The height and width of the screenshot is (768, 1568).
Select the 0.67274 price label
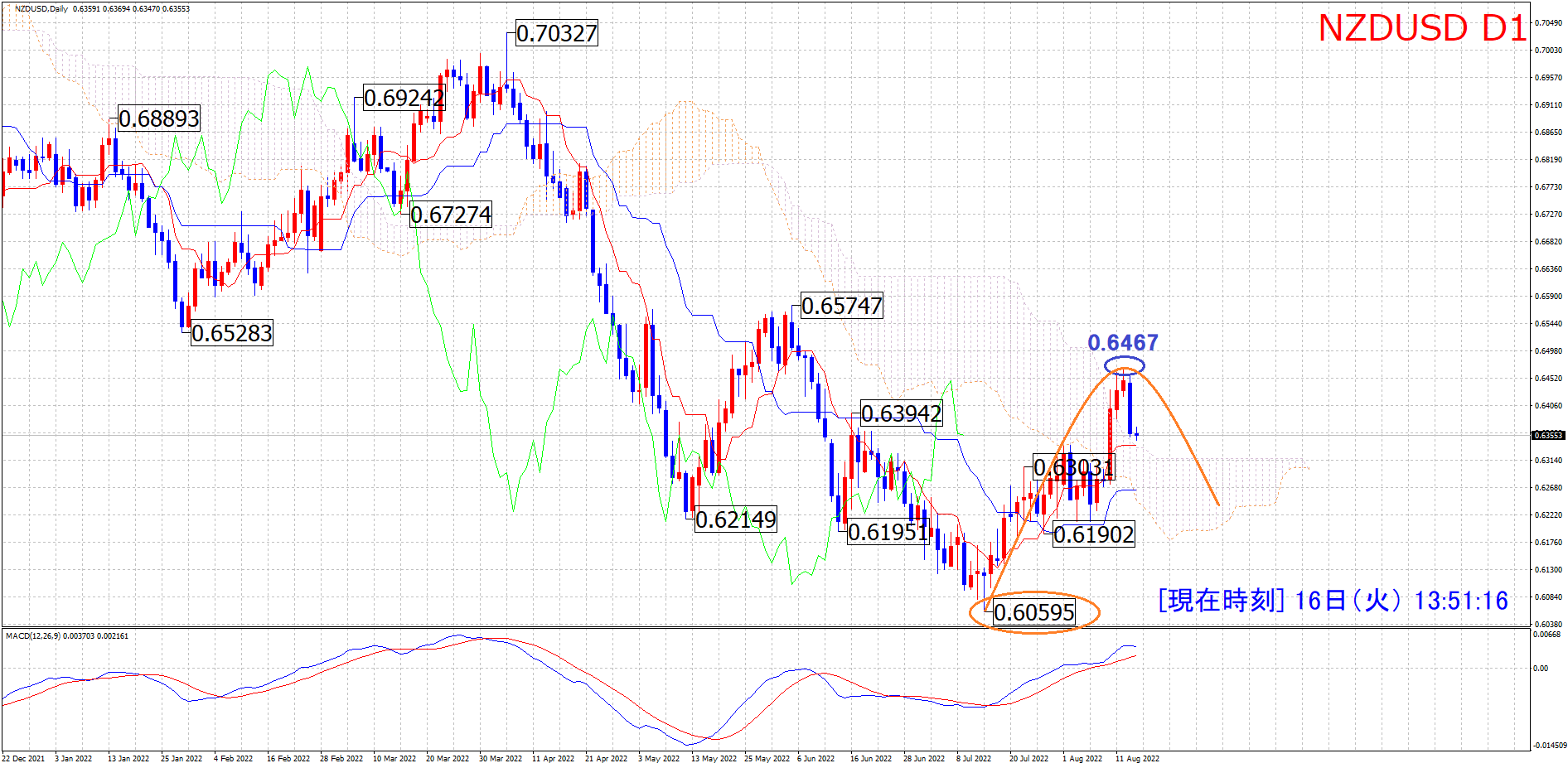click(x=451, y=215)
